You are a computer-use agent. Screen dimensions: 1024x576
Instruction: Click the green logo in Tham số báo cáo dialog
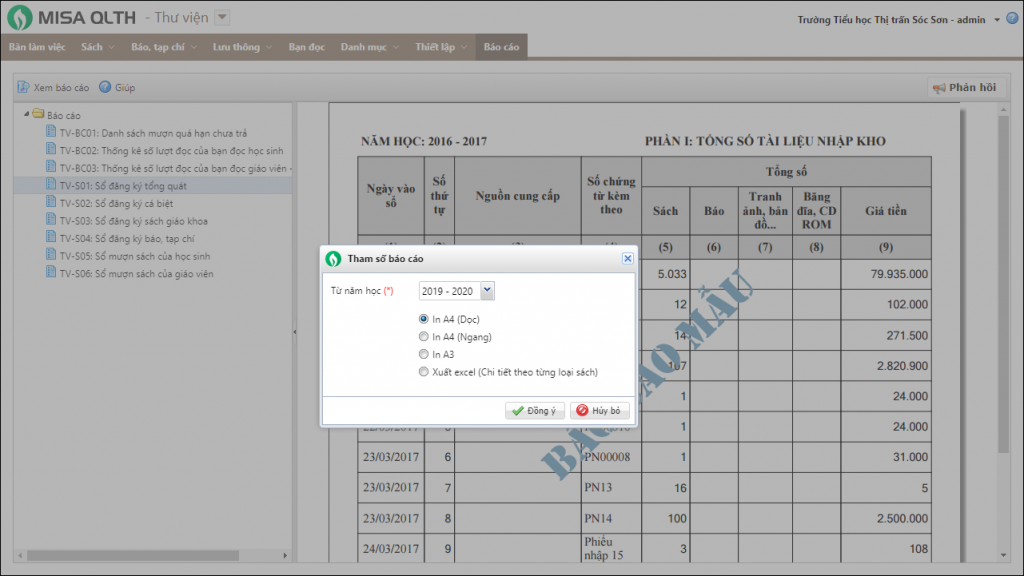point(333,259)
